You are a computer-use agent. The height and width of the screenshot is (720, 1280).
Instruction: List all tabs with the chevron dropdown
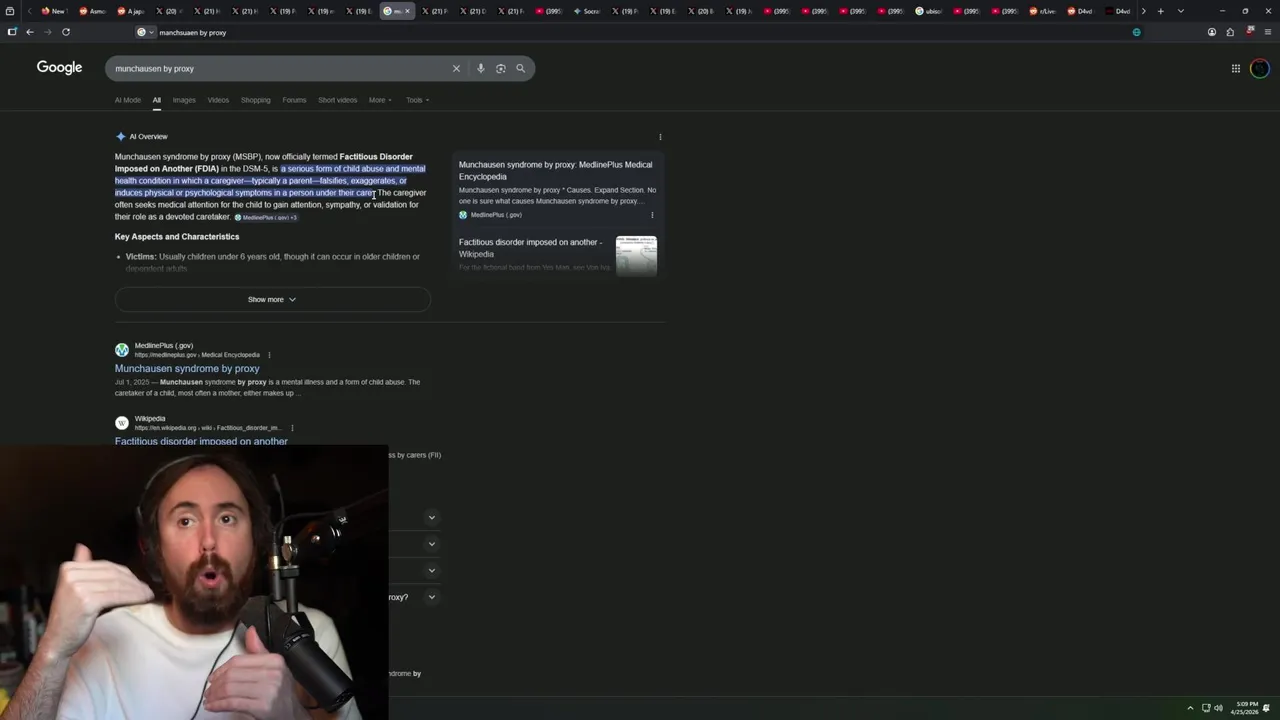[1180, 11]
